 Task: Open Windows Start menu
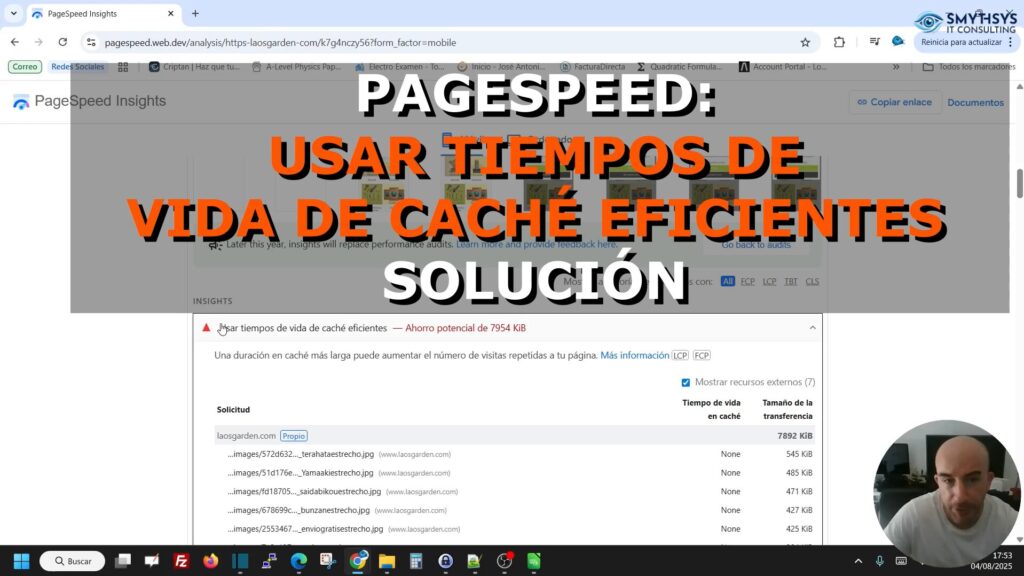(x=22, y=561)
